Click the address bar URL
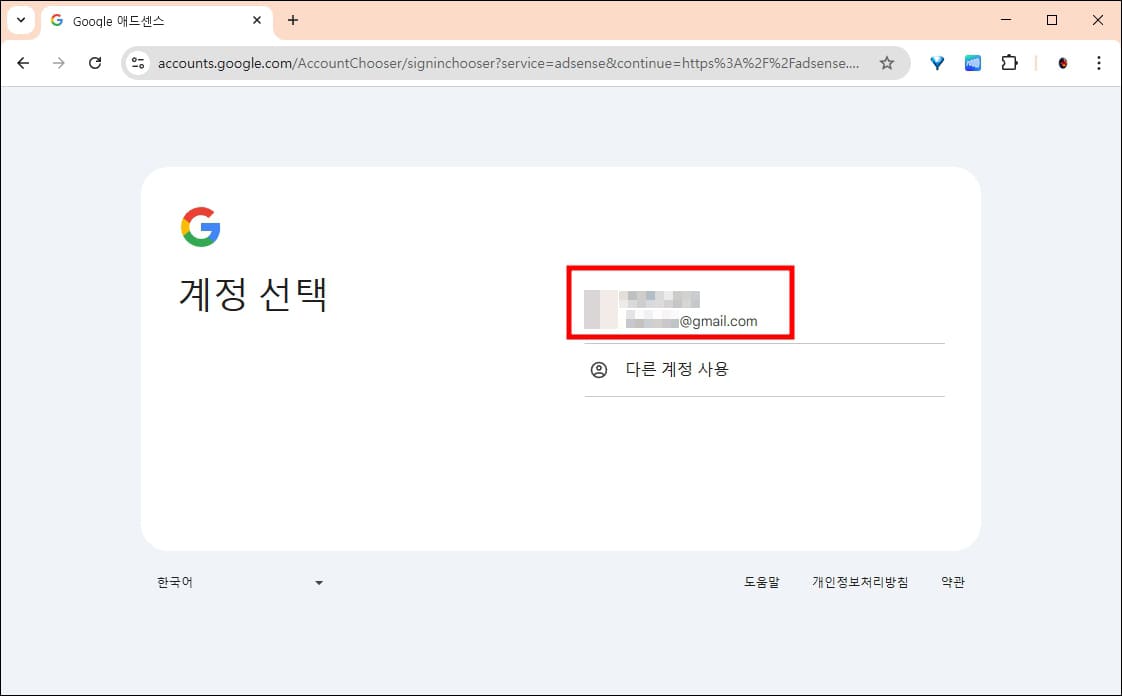1122x696 pixels. 508,63
